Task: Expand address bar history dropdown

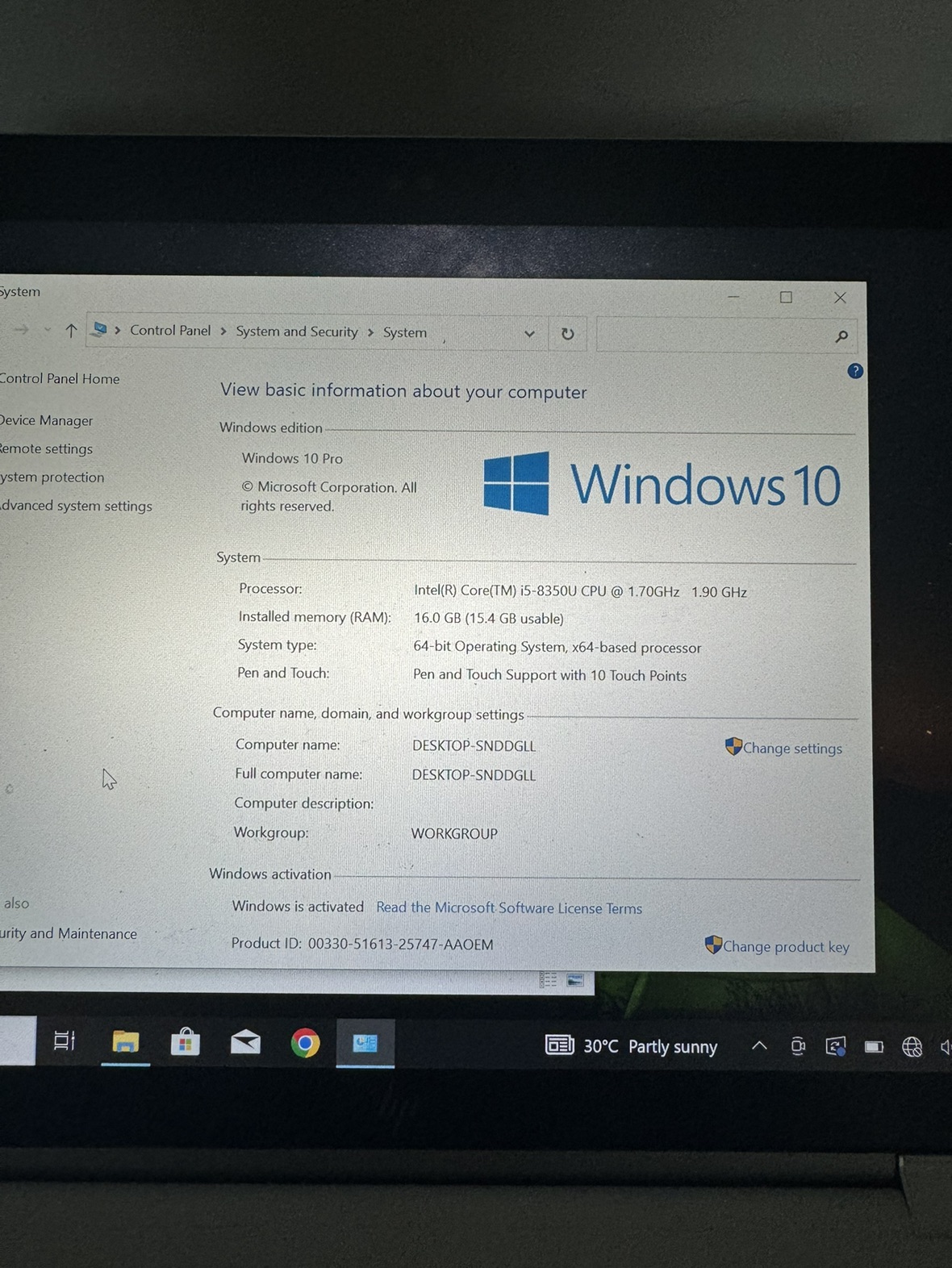Action: [x=529, y=333]
